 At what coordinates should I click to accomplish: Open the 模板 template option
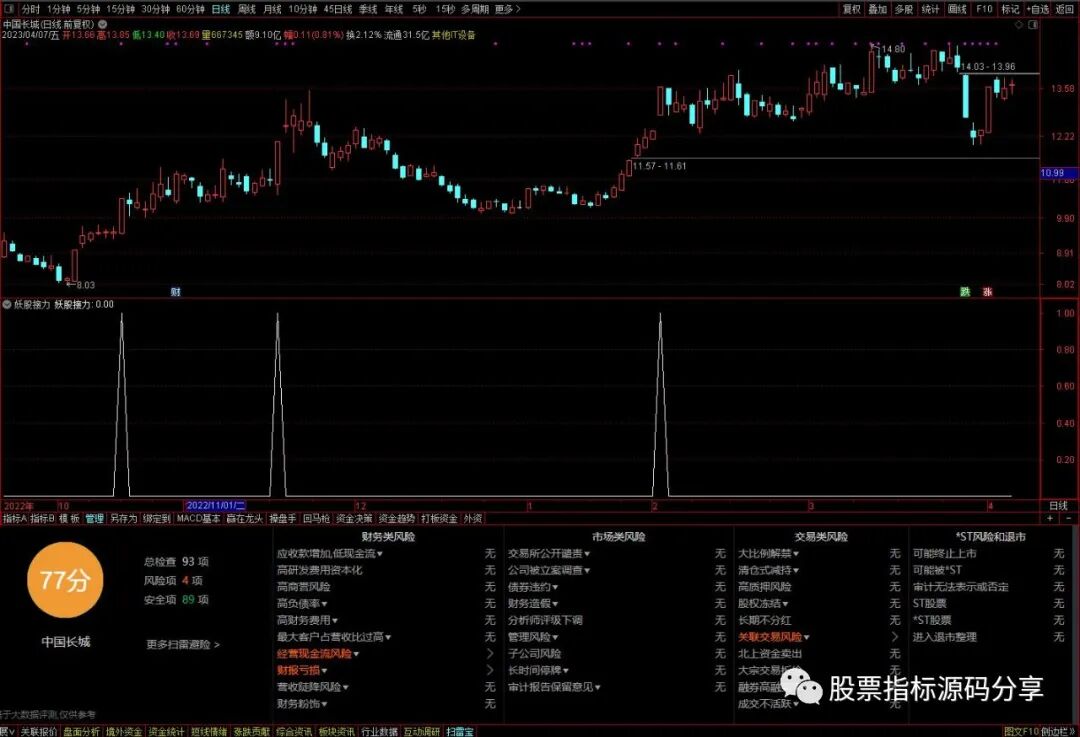(x=69, y=518)
